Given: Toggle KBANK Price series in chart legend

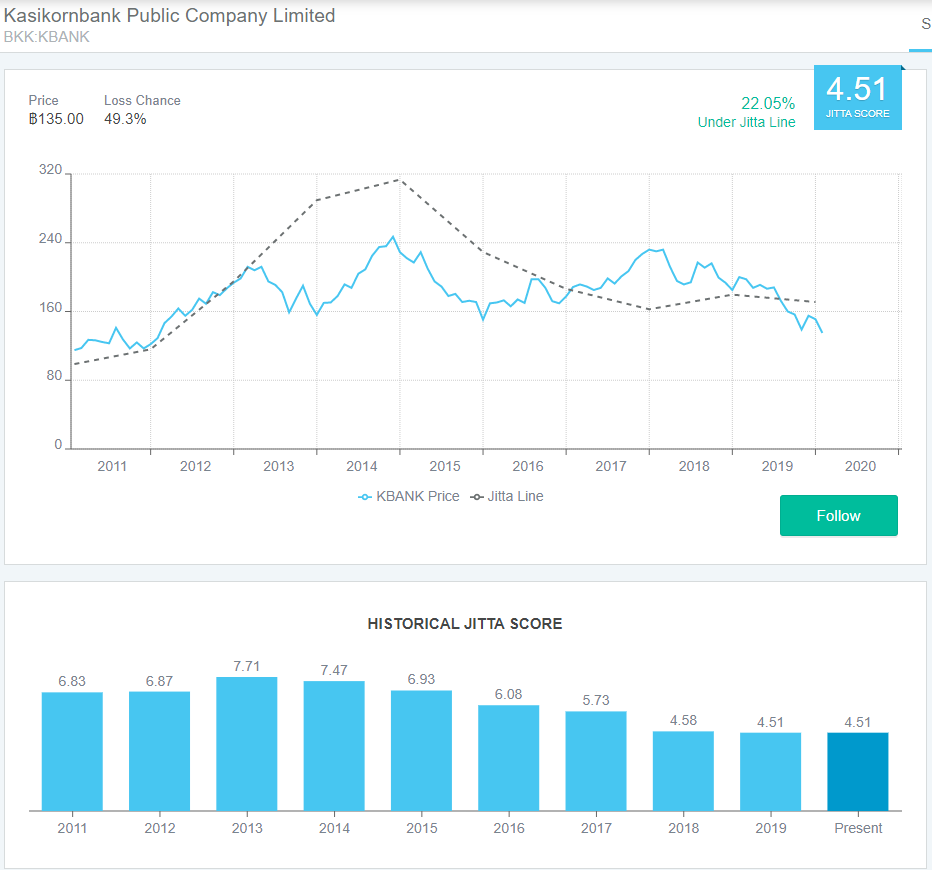Looking at the screenshot, I should [x=409, y=496].
